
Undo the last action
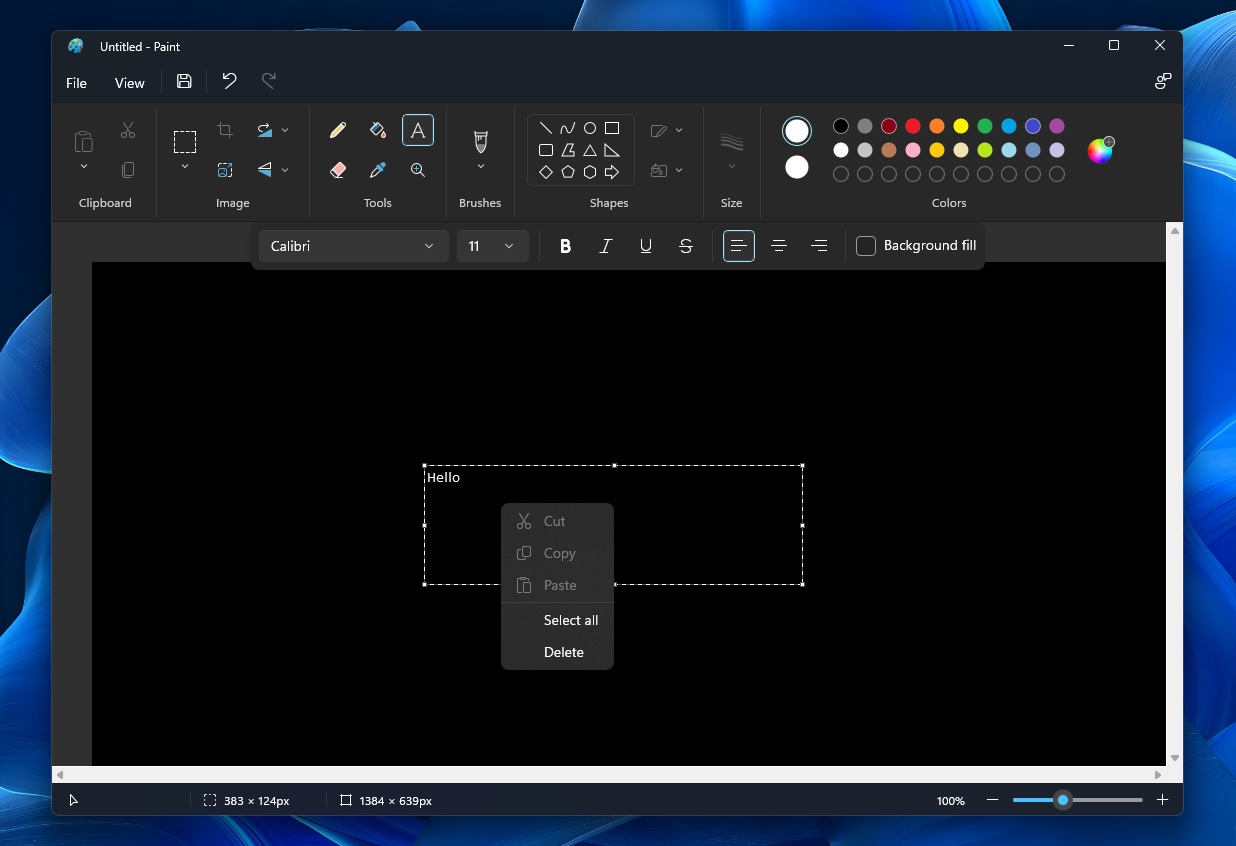(x=229, y=81)
